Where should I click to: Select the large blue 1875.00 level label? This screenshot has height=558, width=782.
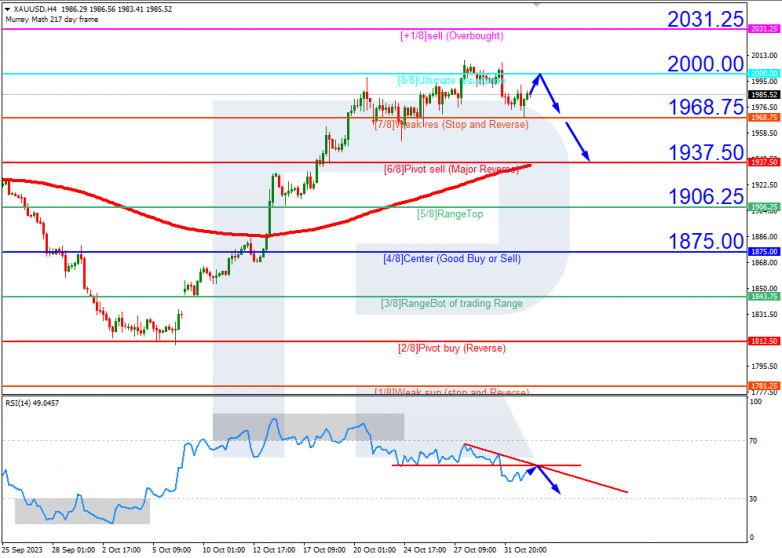(706, 241)
